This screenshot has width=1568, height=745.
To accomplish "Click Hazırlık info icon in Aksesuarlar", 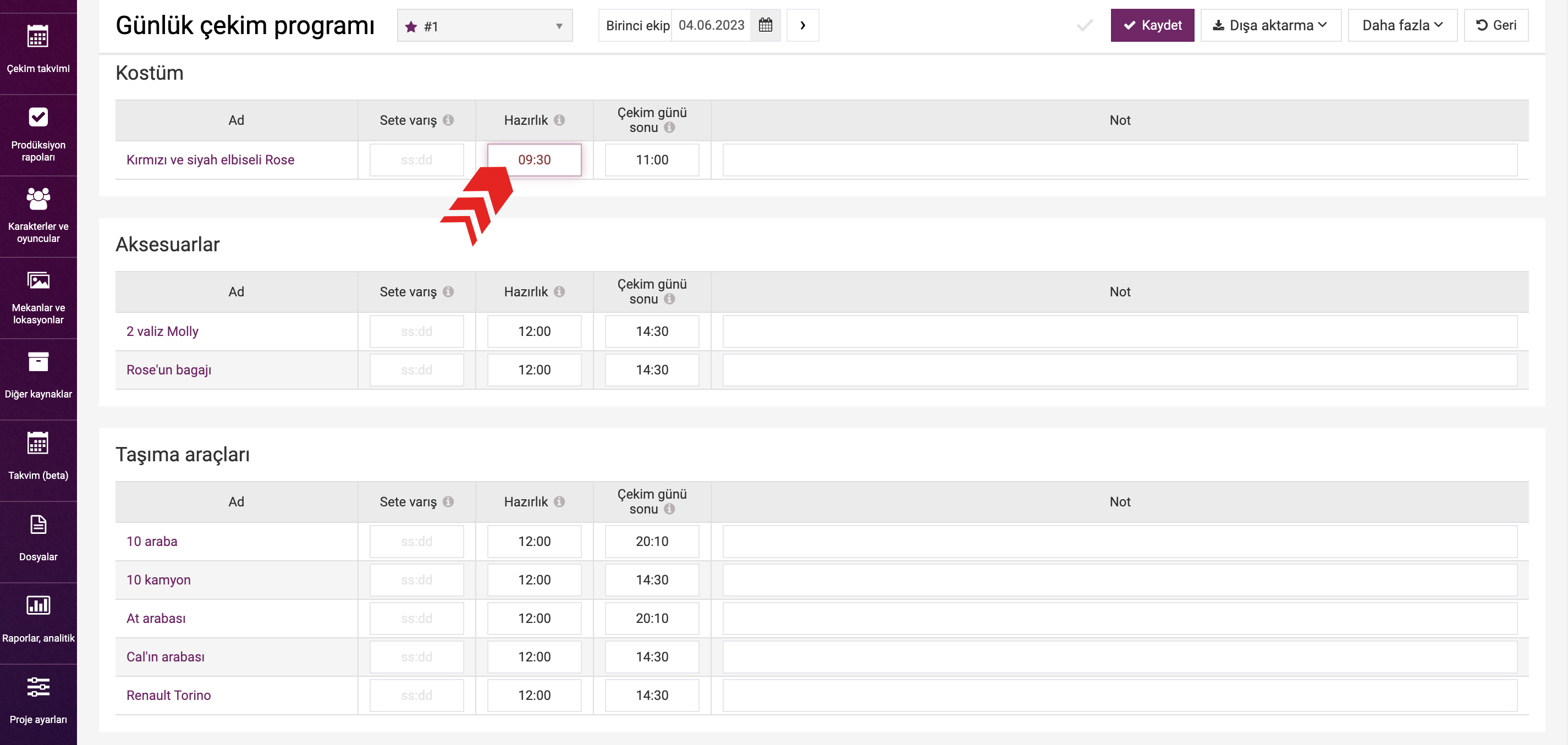I will 559,291.
